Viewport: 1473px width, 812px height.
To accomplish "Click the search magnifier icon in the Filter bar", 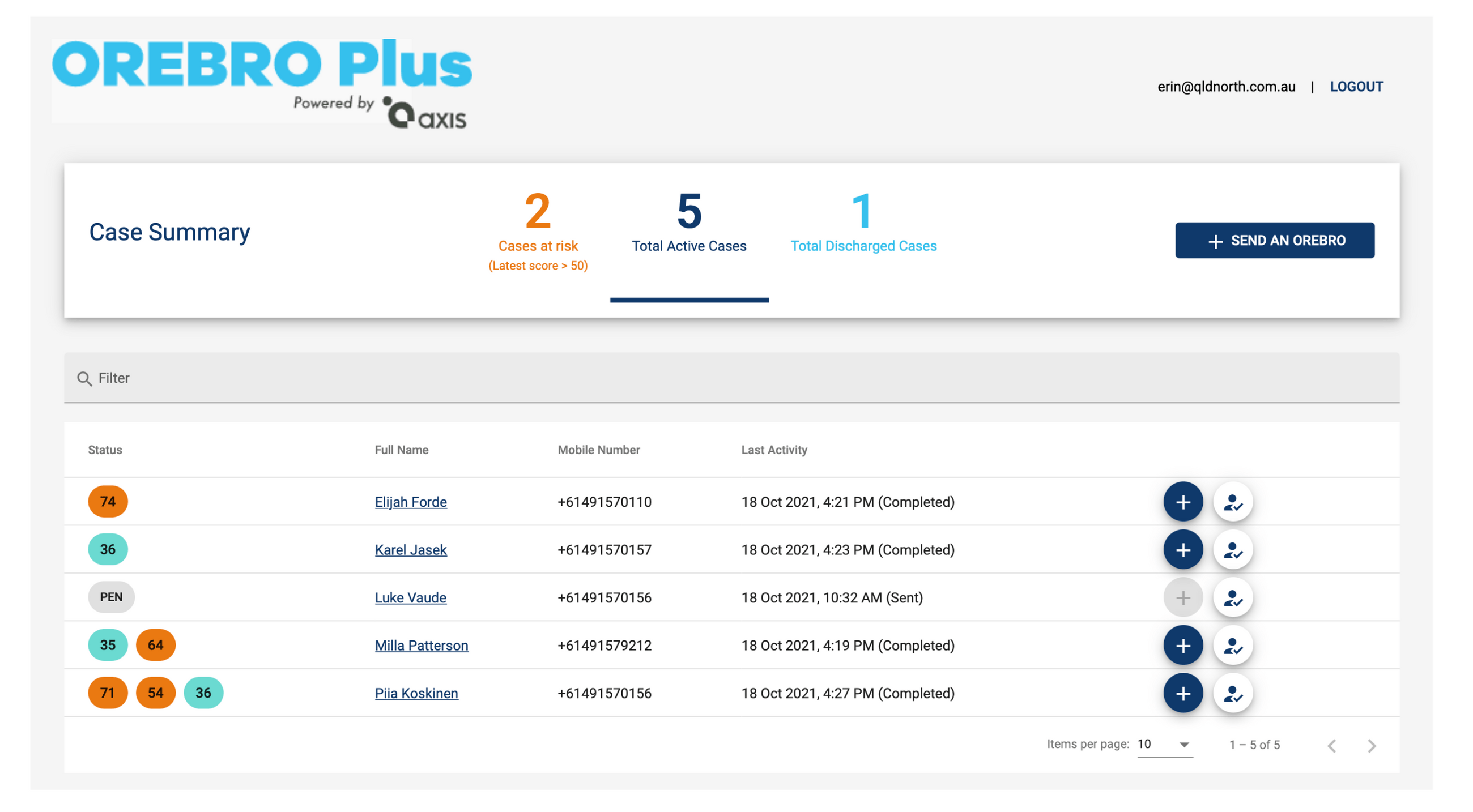I will 84,378.
